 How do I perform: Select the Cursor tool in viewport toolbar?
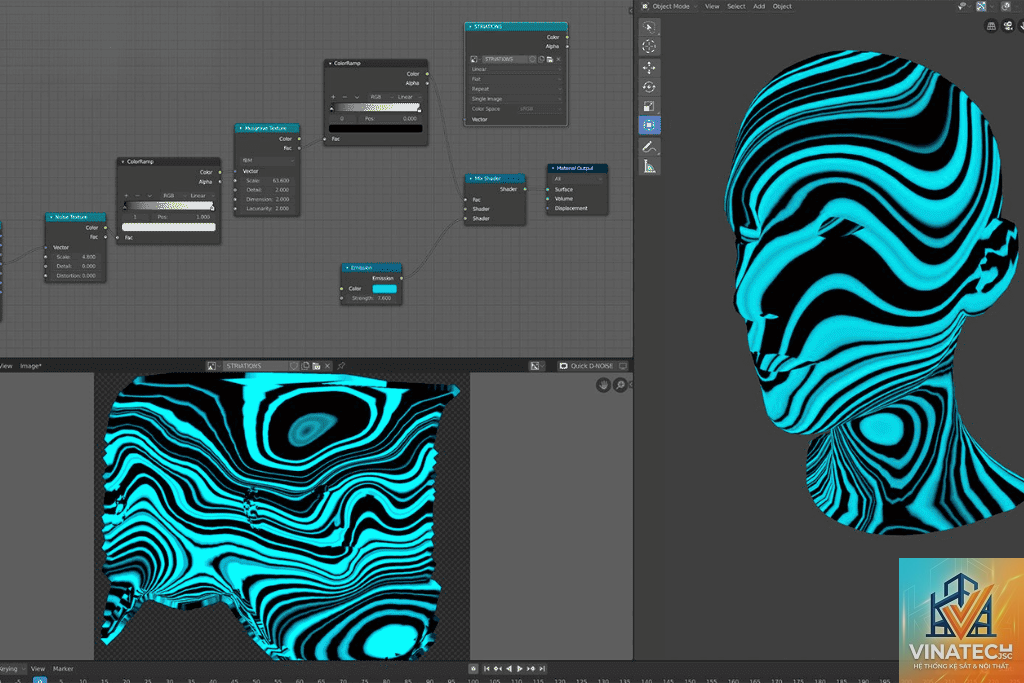point(648,46)
